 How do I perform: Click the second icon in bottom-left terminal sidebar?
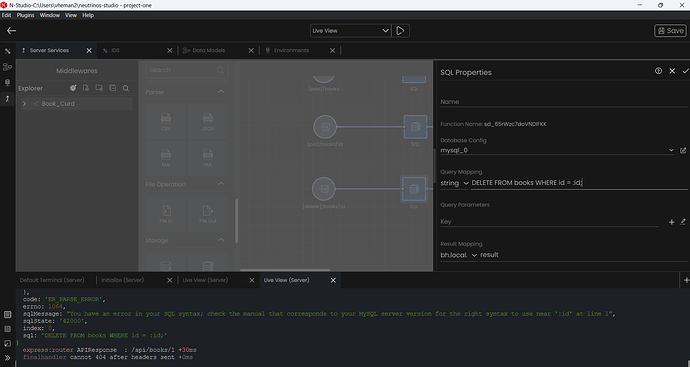point(7,329)
